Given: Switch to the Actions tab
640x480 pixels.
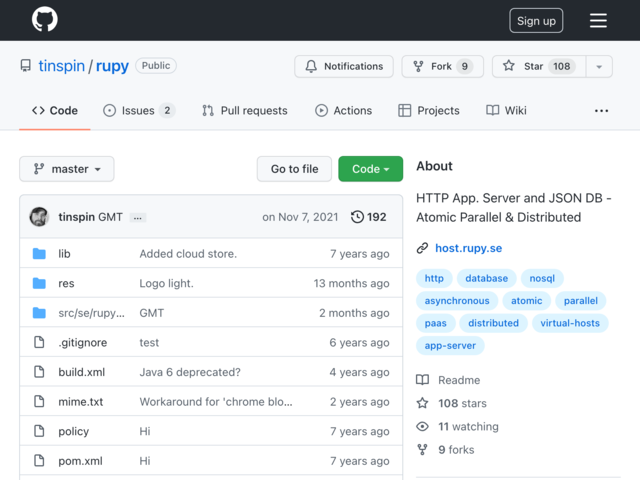Looking at the screenshot, I should tap(343, 111).
